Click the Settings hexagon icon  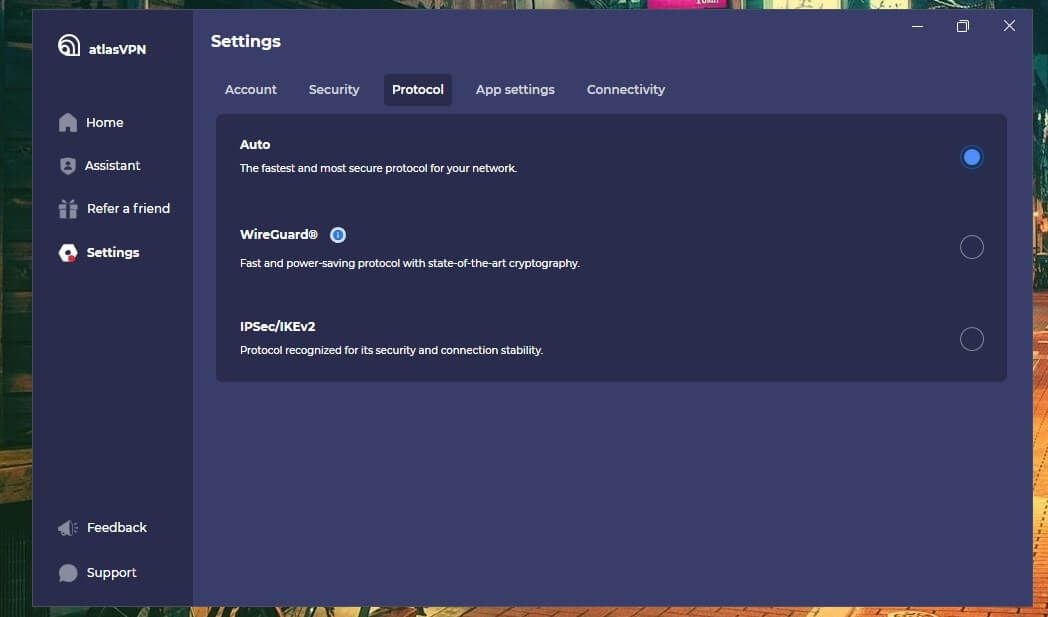tap(68, 253)
